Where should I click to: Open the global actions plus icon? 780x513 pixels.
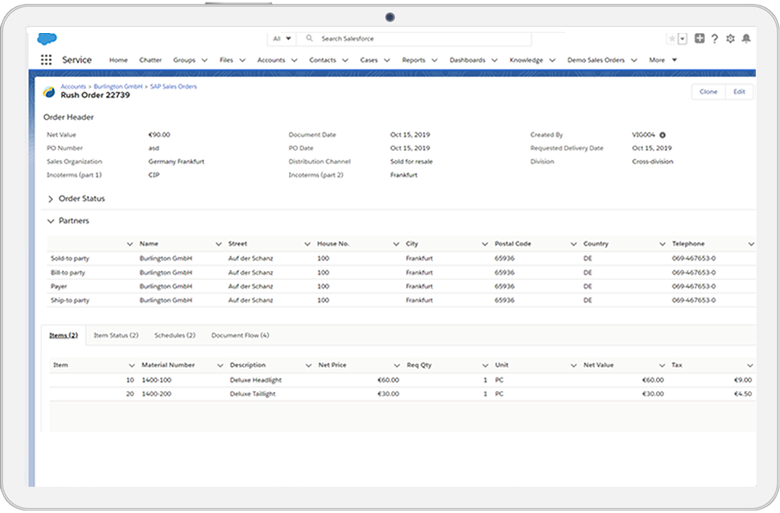point(699,38)
